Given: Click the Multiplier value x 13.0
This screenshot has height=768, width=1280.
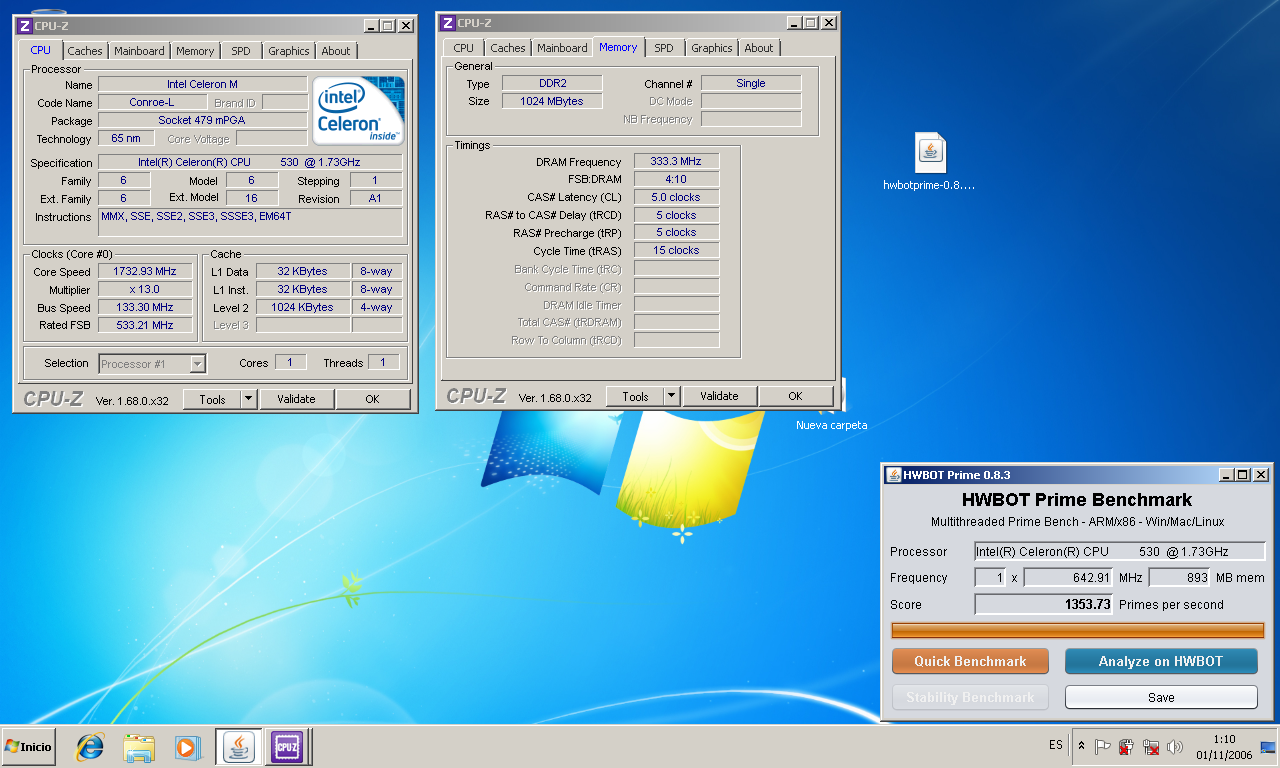Looking at the screenshot, I should (x=145, y=290).
